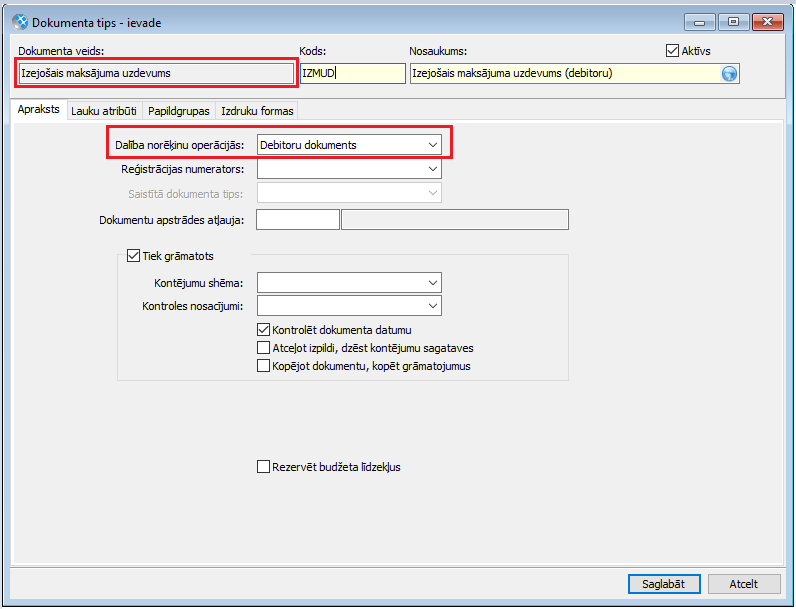Select the Izdruku formas tab
The width and height of the screenshot is (796, 609).
point(257,111)
